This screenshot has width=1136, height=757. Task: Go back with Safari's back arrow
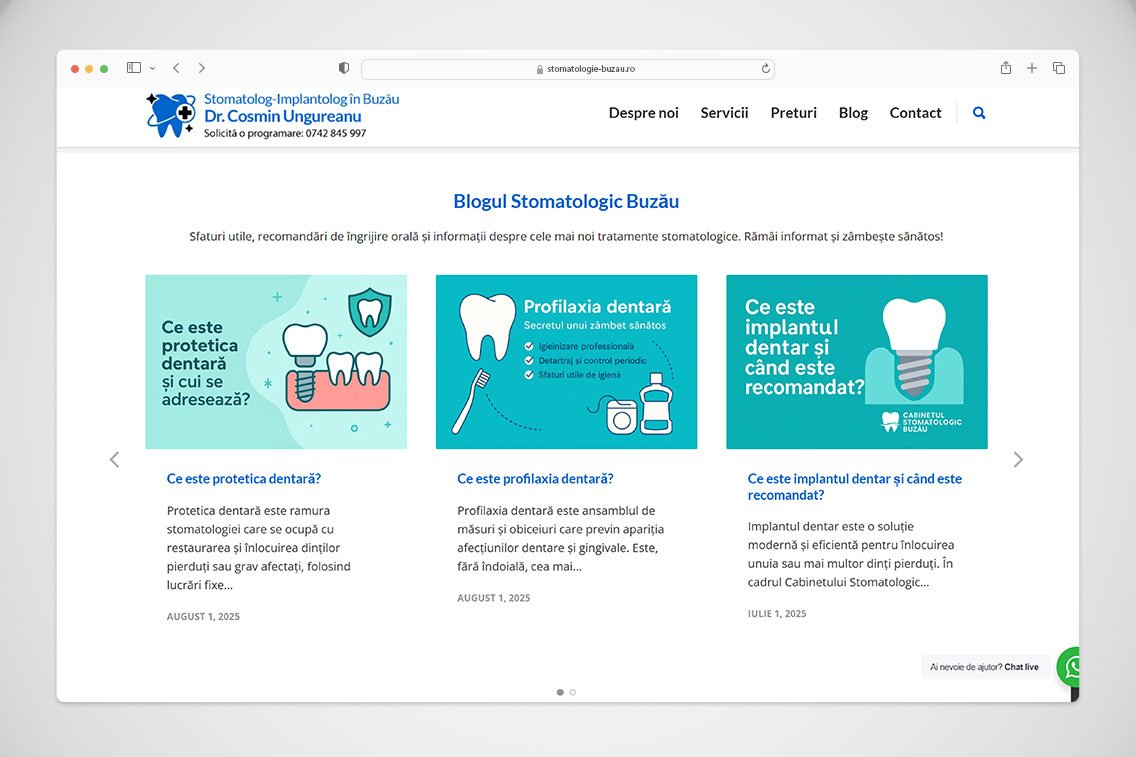(x=176, y=68)
